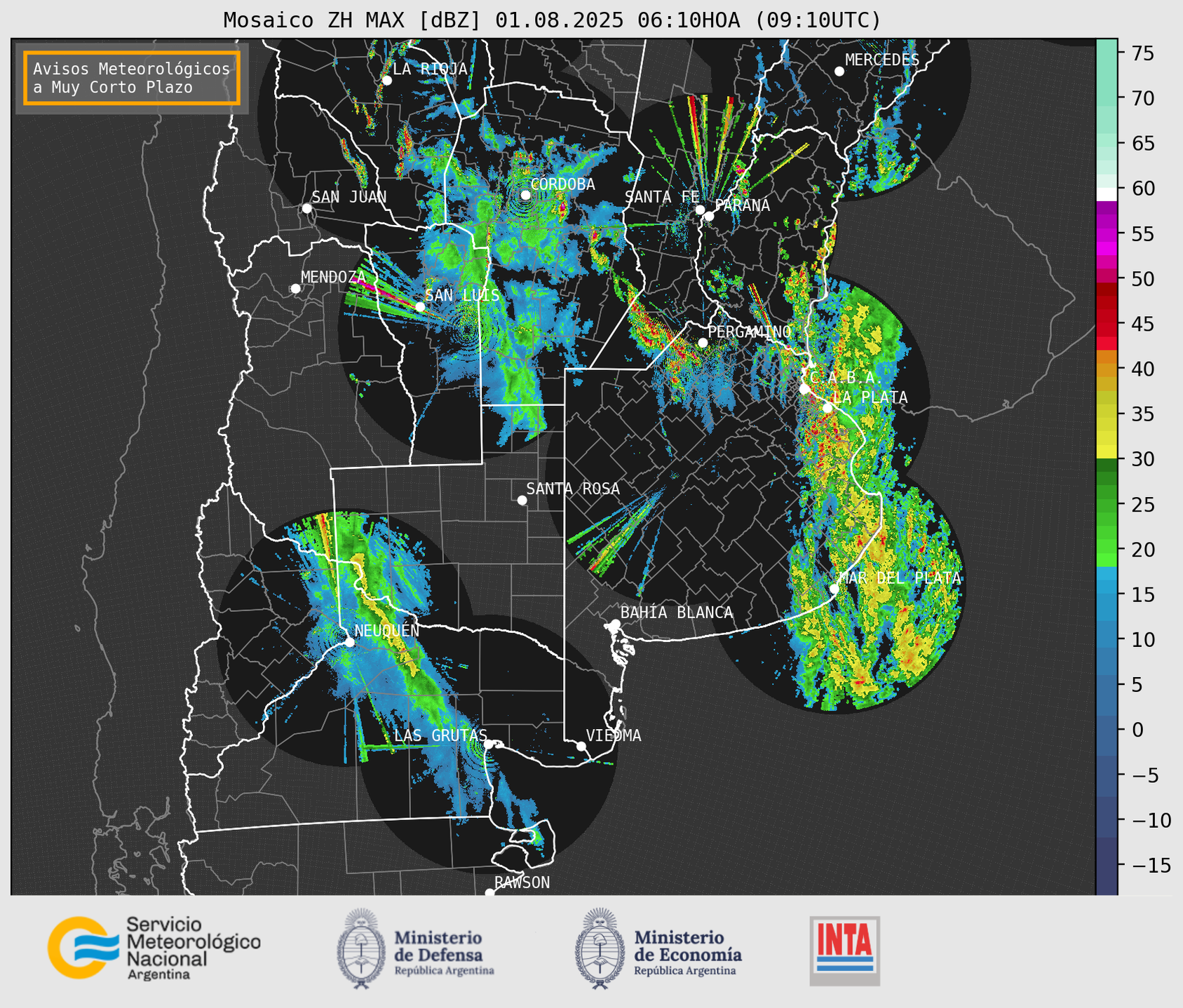Select the SAN JUAN city marker

(x=306, y=208)
